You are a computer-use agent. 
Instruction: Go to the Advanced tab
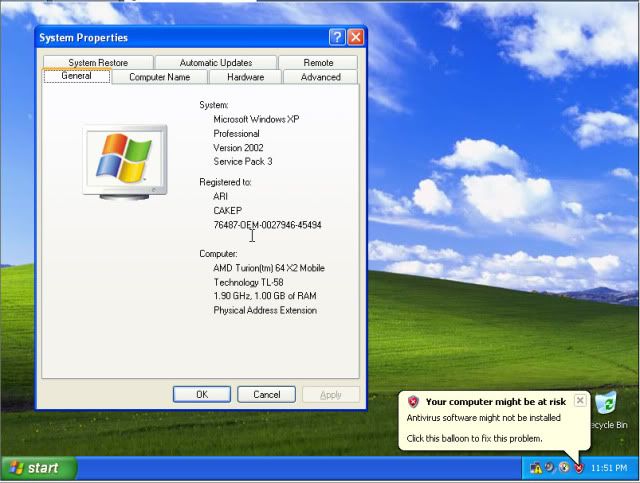click(x=320, y=77)
